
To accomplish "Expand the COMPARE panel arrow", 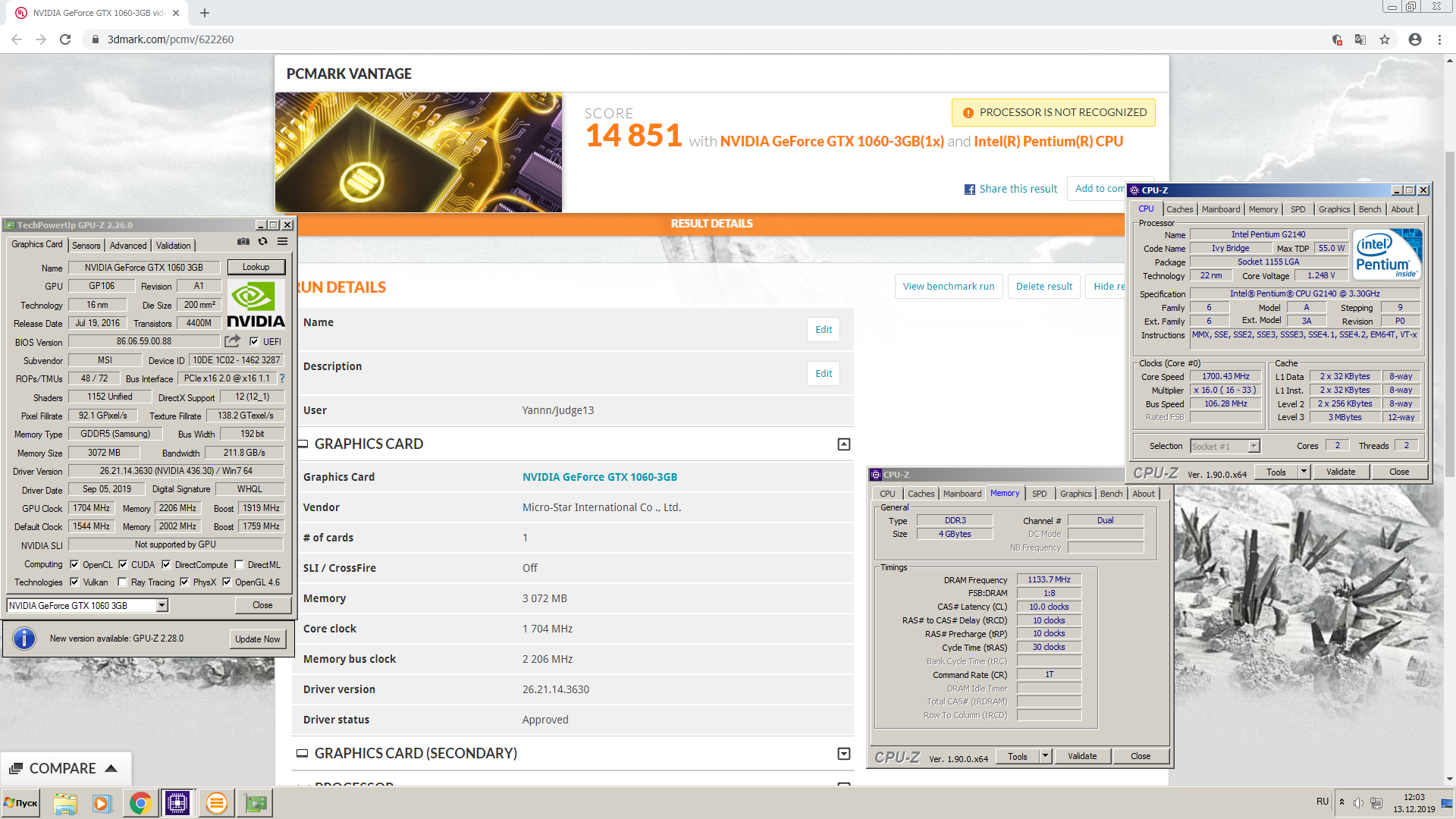I will pos(111,768).
